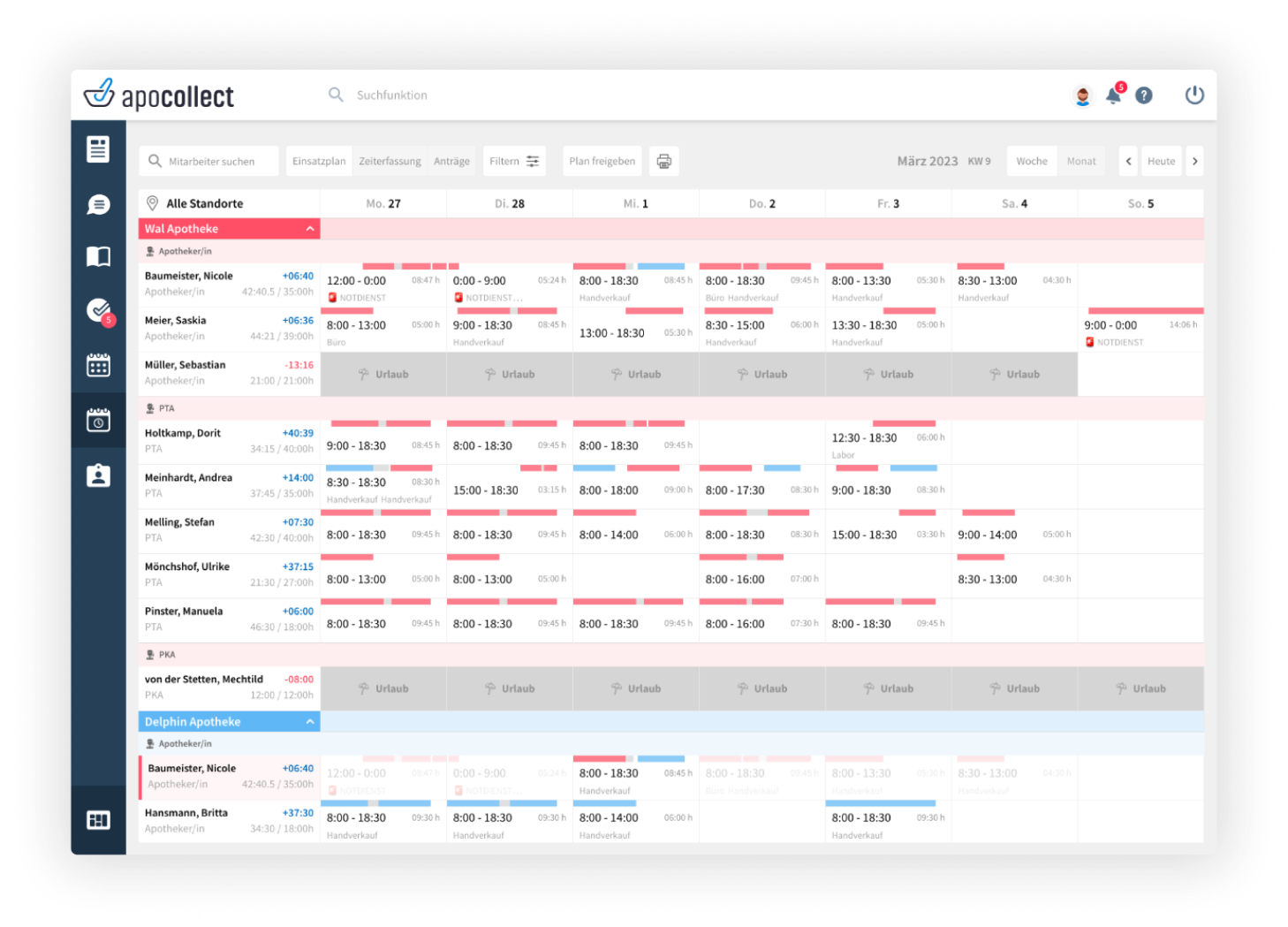Screen dimensions: 1288x927
Task: Click the printer icon button
Action: [x=664, y=161]
